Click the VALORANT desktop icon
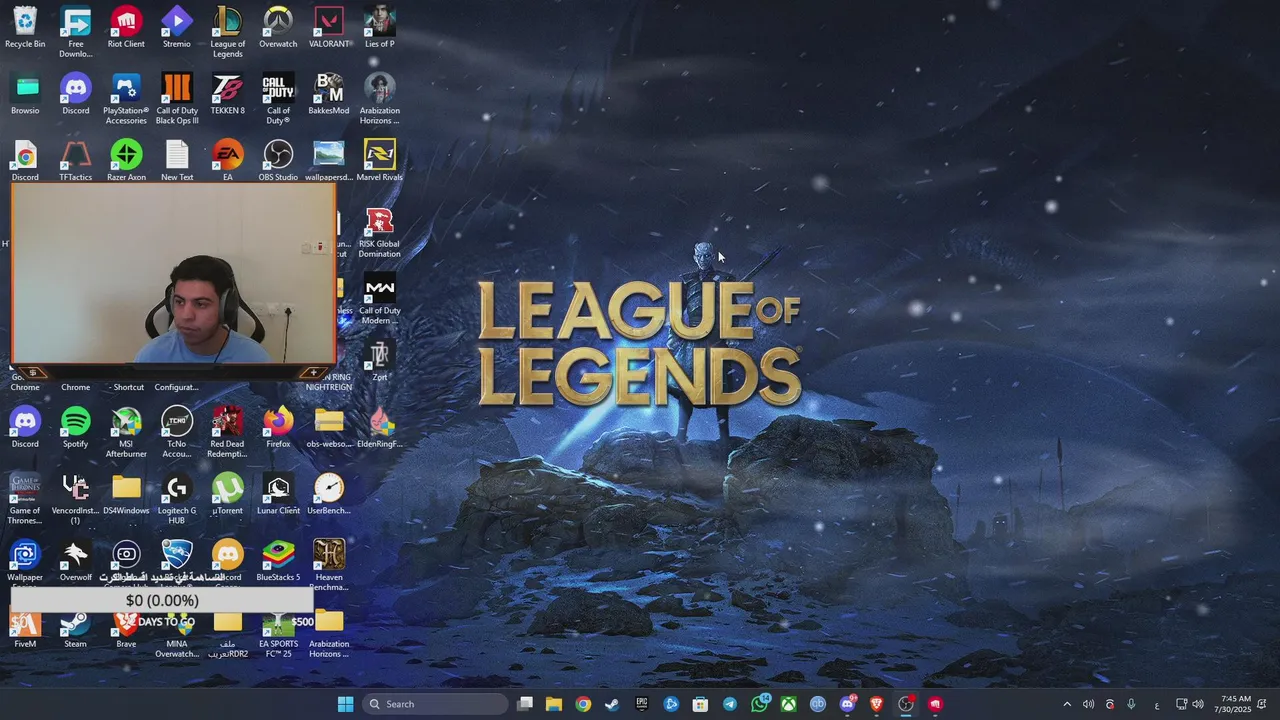 click(x=329, y=27)
